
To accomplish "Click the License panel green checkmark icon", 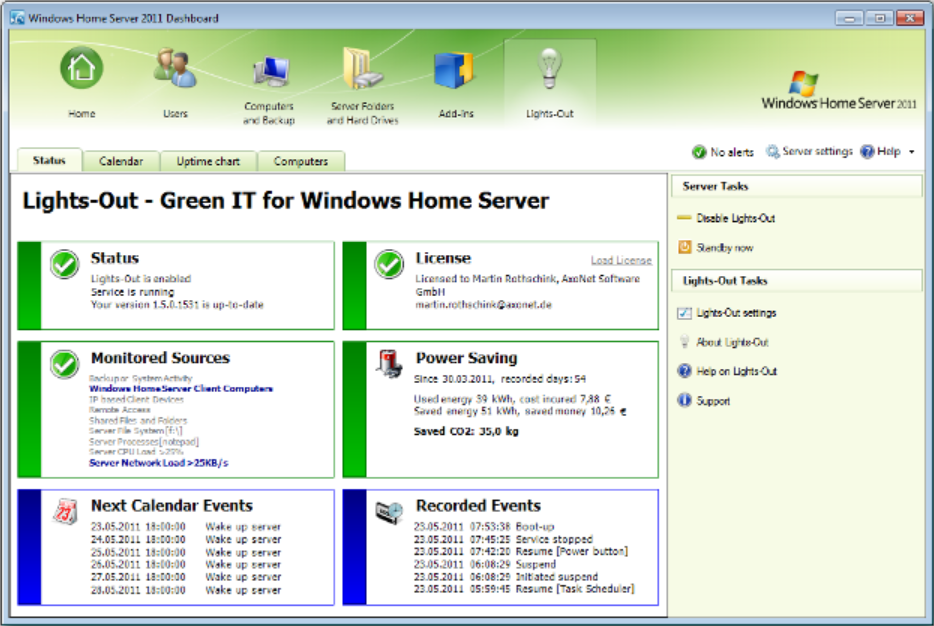I will tap(389, 264).
